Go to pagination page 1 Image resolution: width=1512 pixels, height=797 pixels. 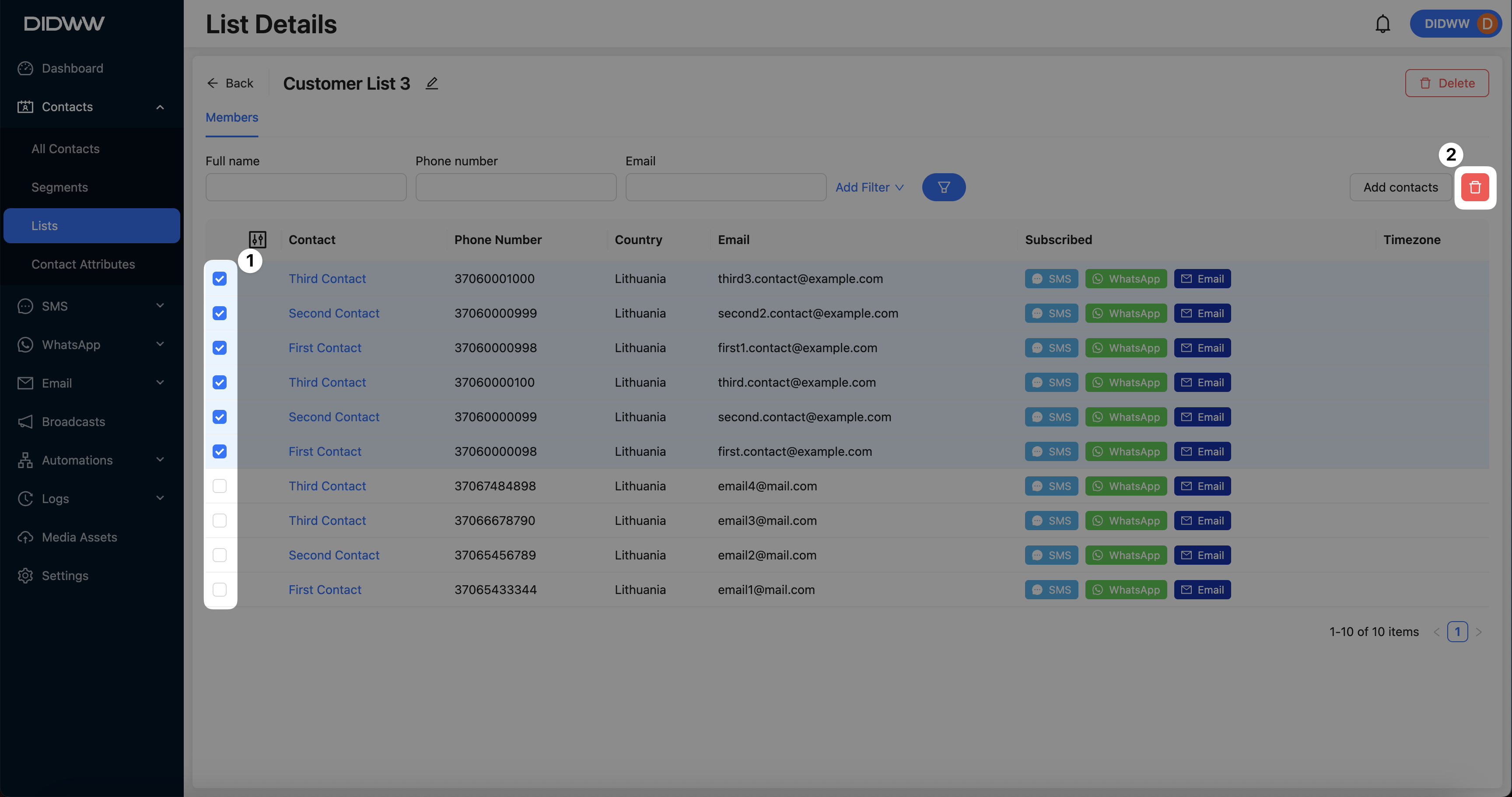(x=1457, y=632)
